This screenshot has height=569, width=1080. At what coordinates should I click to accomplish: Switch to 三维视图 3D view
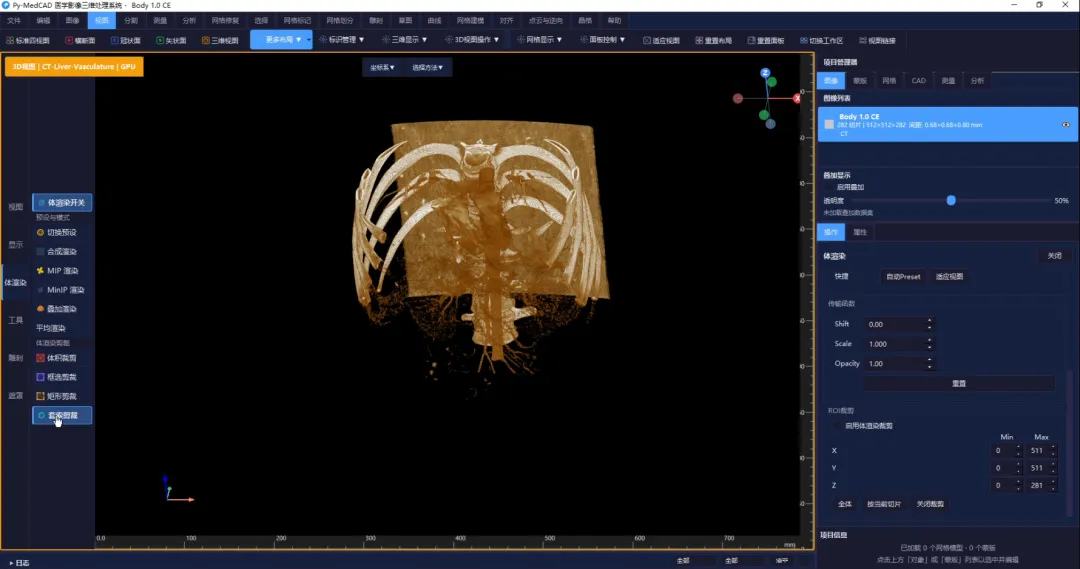coord(220,41)
